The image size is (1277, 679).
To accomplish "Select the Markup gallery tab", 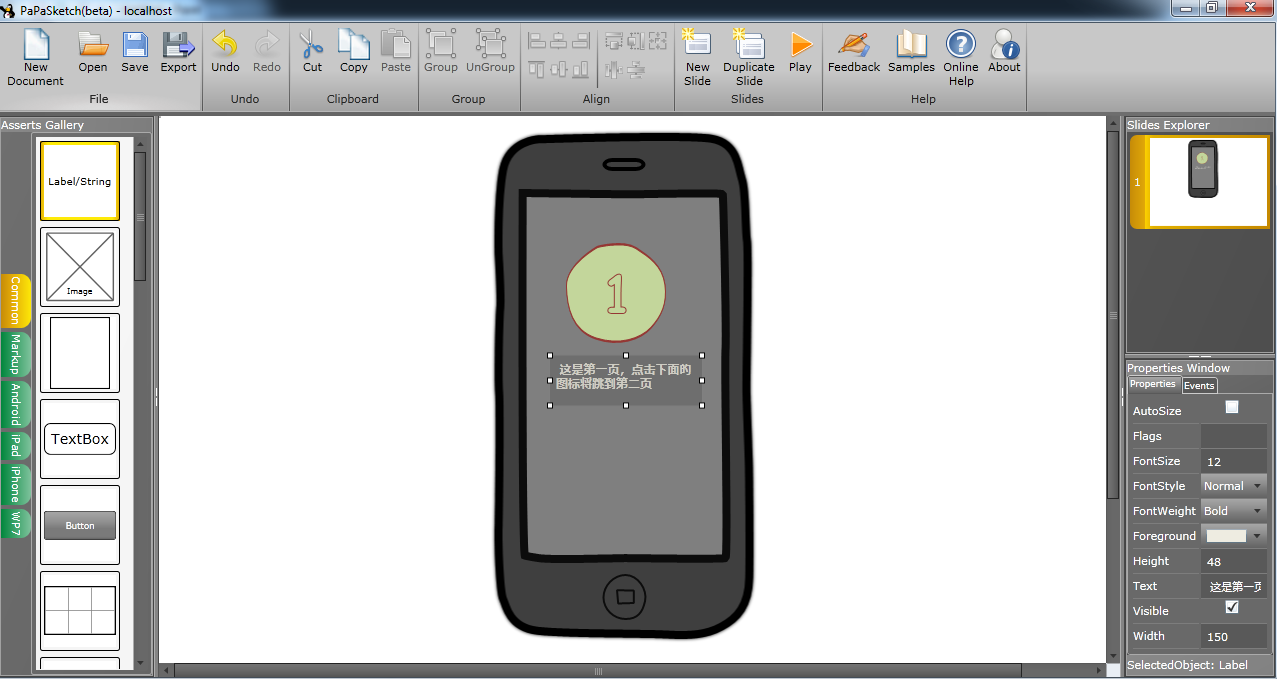I will coord(16,355).
